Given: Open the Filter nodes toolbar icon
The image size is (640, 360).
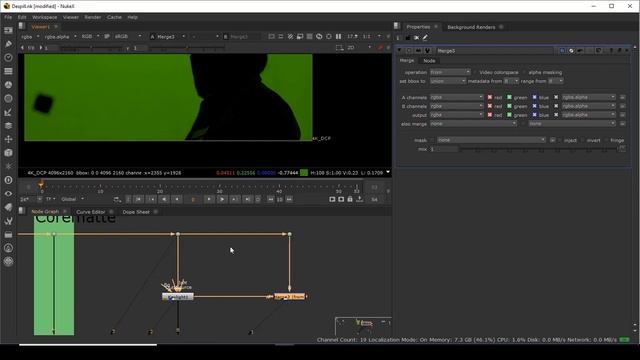Looking at the screenshot, I should 8,98.
